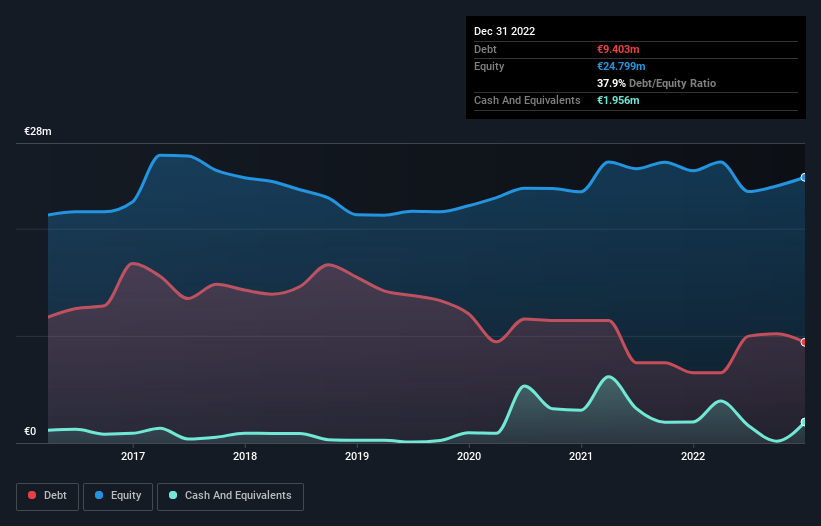Select the Debt endpoint marker on the chart
Image resolution: width=821 pixels, height=526 pixels.
click(804, 342)
